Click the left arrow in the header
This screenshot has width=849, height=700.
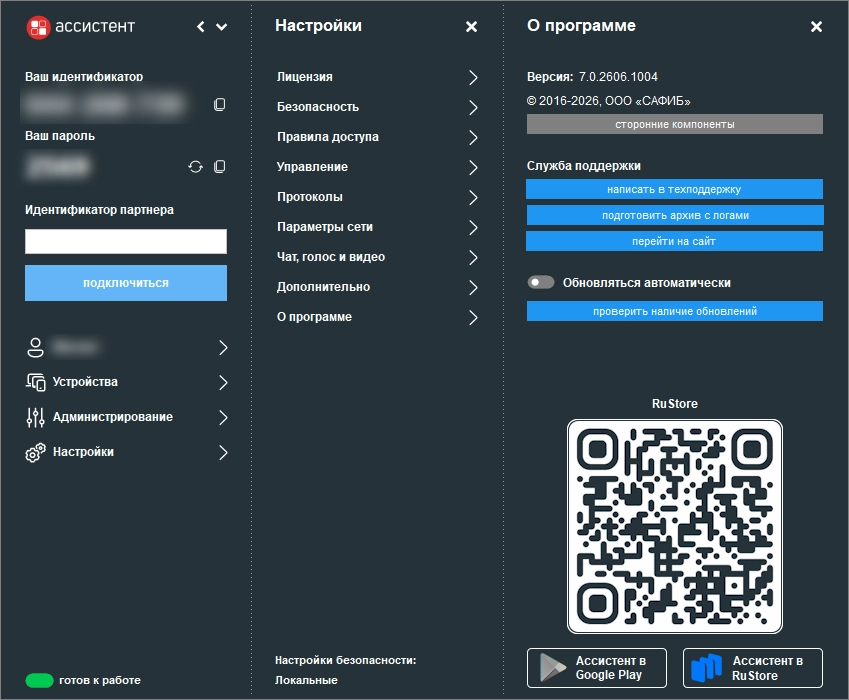point(201,27)
